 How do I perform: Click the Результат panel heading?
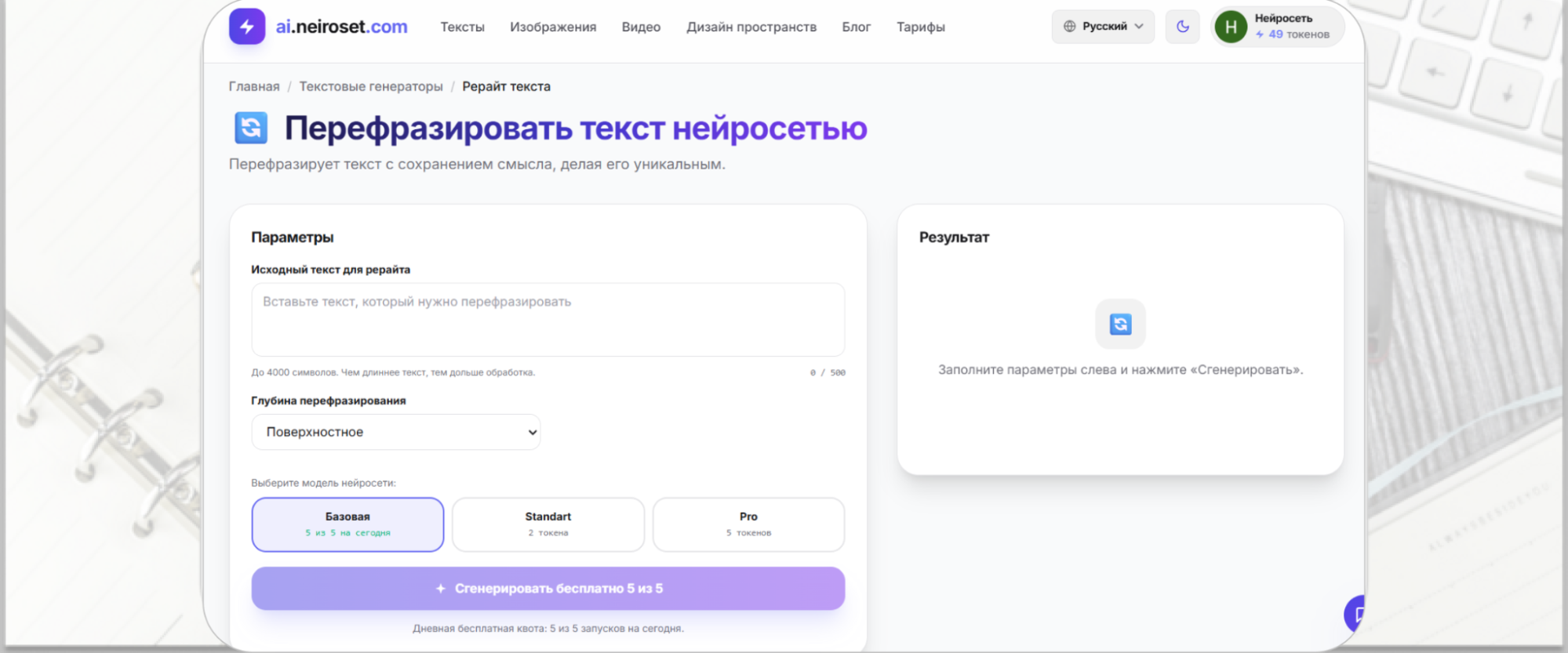click(954, 238)
